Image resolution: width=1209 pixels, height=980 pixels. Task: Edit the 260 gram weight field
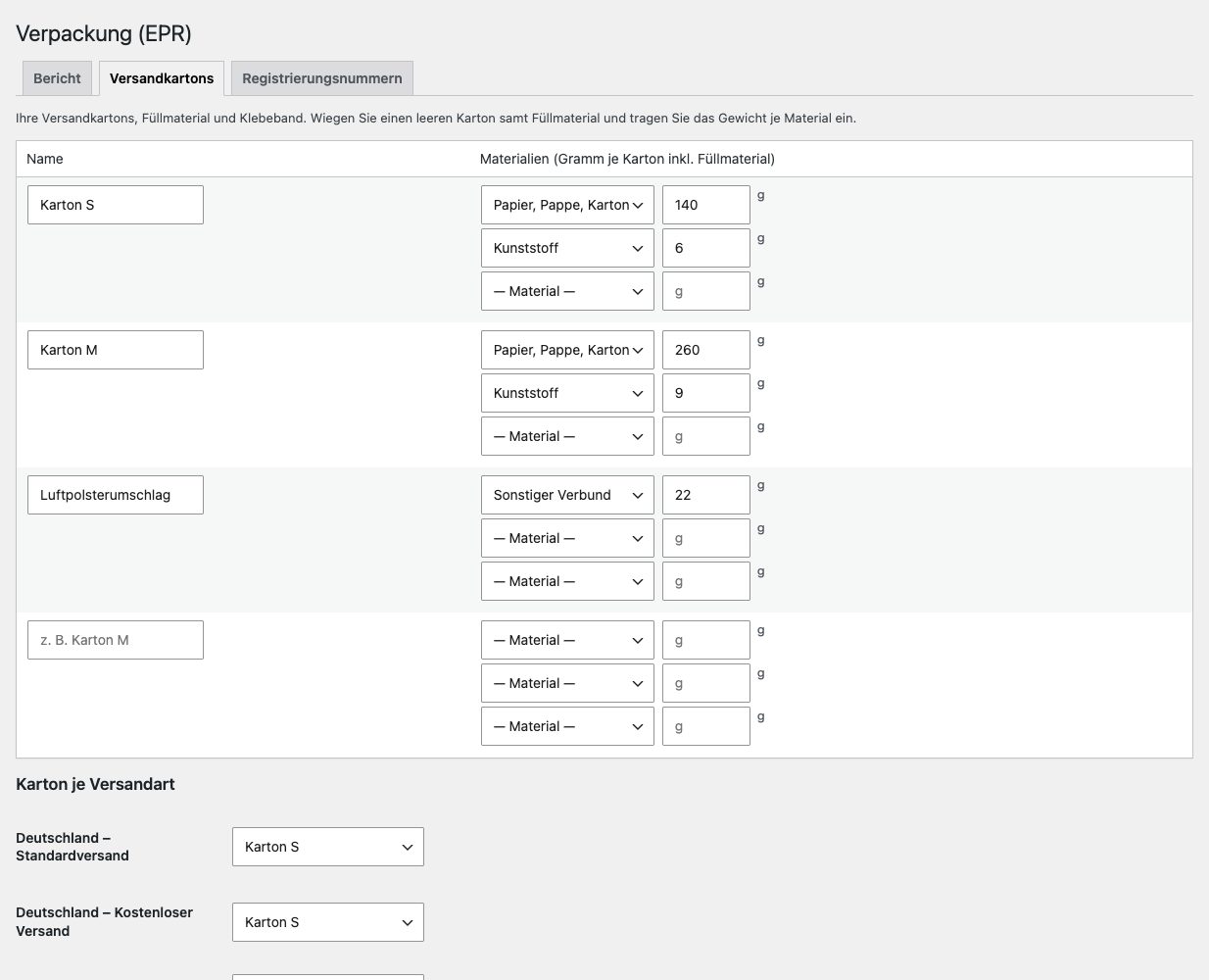(706, 350)
